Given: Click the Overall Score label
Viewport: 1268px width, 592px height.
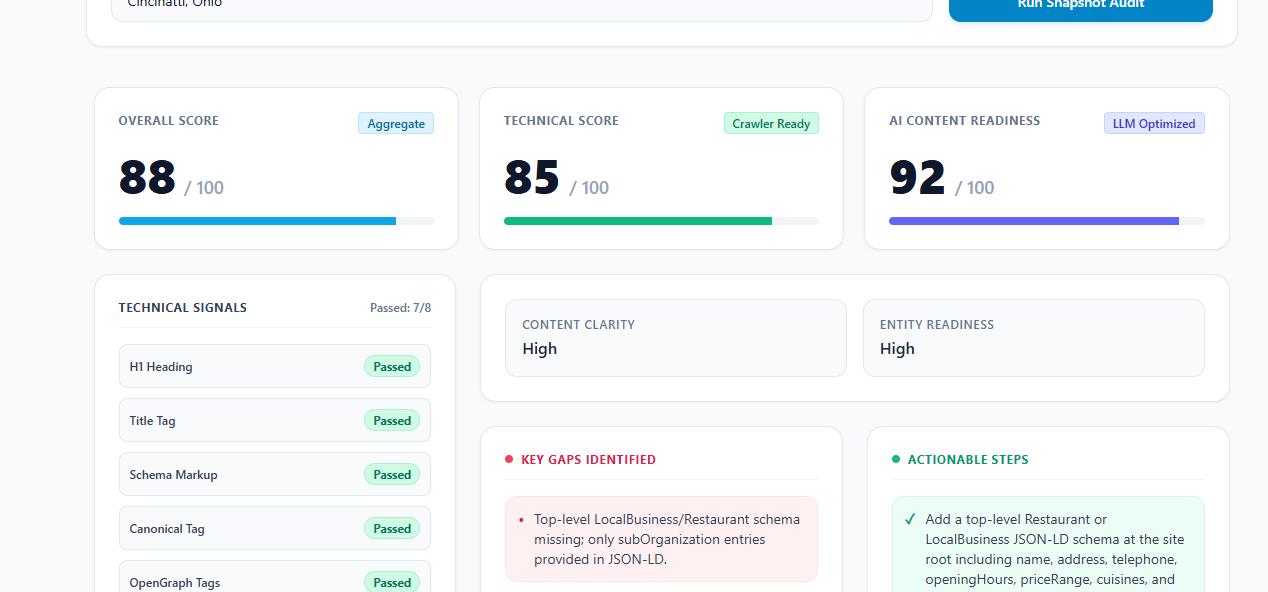Looking at the screenshot, I should pyautogui.click(x=168, y=121).
